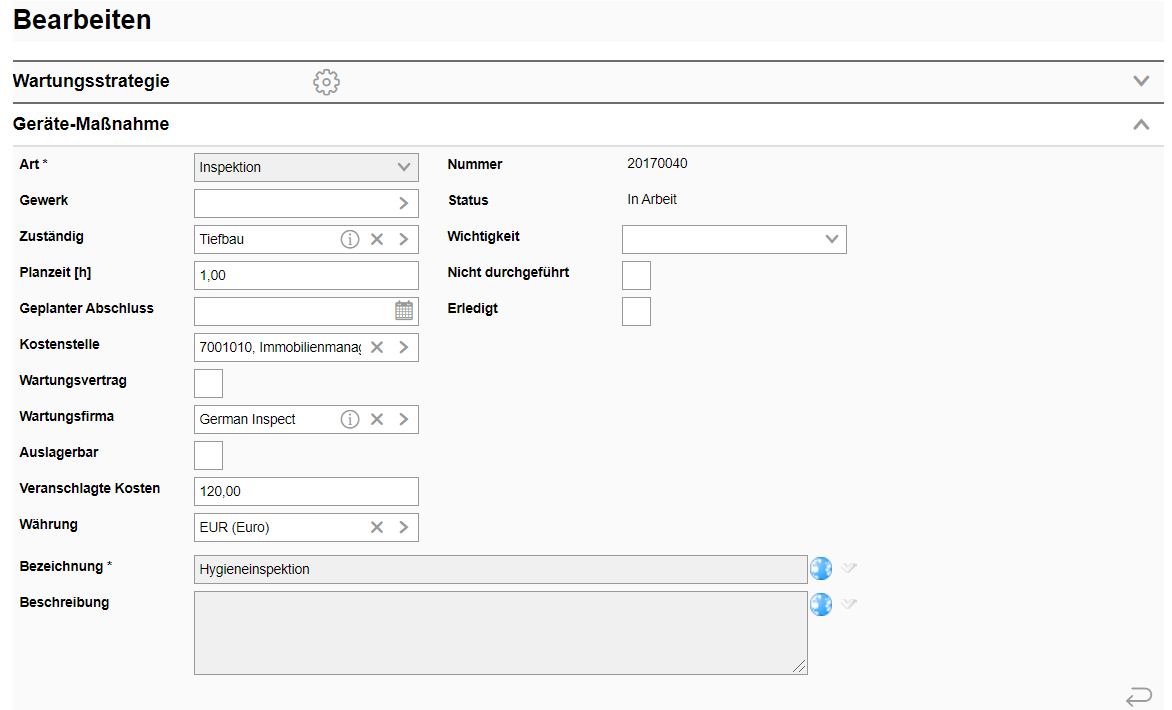Clear the Zuständig field value
1172x710 pixels.
point(377,239)
